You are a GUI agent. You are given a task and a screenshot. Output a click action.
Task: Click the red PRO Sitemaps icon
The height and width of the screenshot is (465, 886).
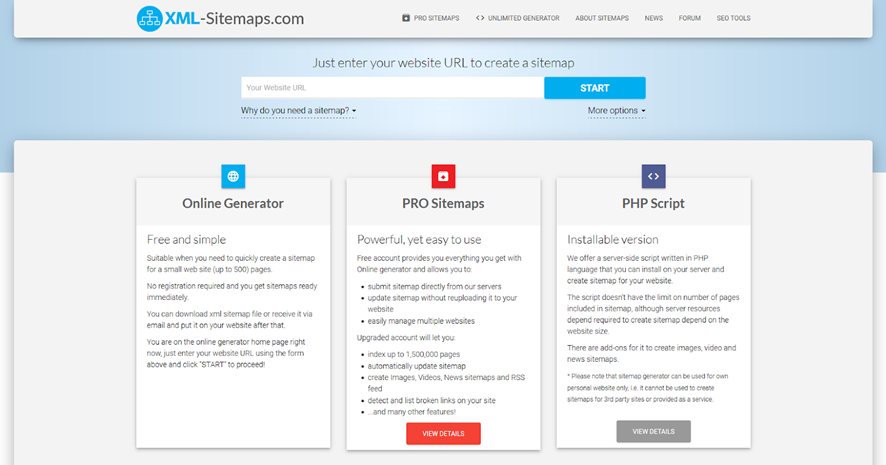(x=444, y=176)
